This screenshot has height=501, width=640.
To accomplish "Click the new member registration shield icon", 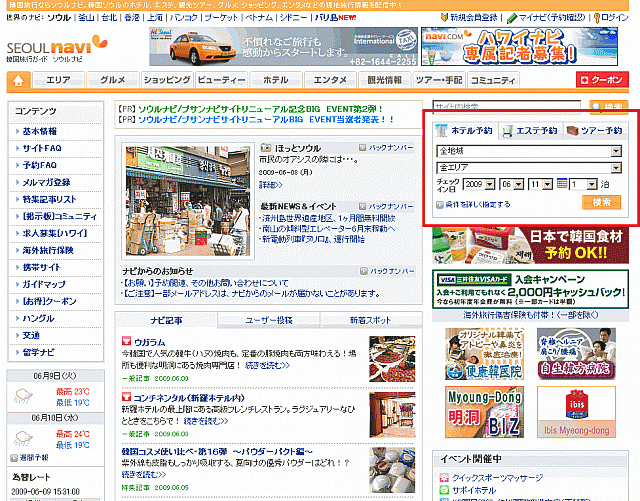I will [444, 18].
